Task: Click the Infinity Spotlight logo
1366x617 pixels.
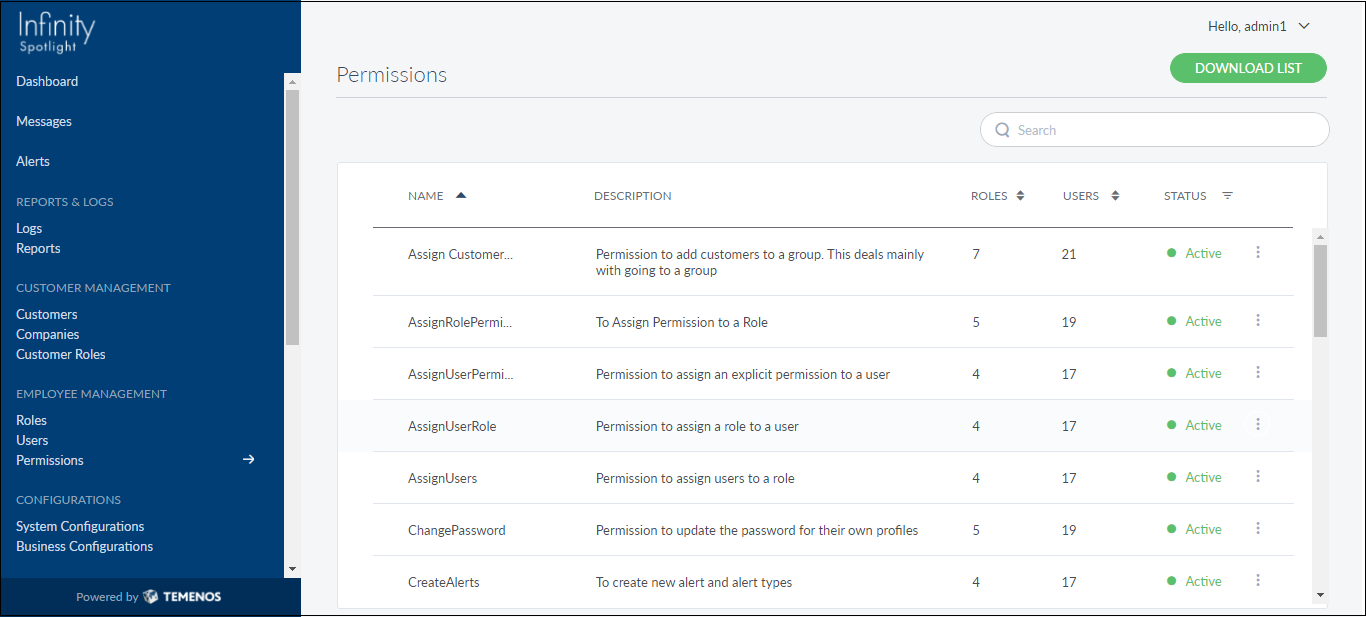Action: [57, 32]
